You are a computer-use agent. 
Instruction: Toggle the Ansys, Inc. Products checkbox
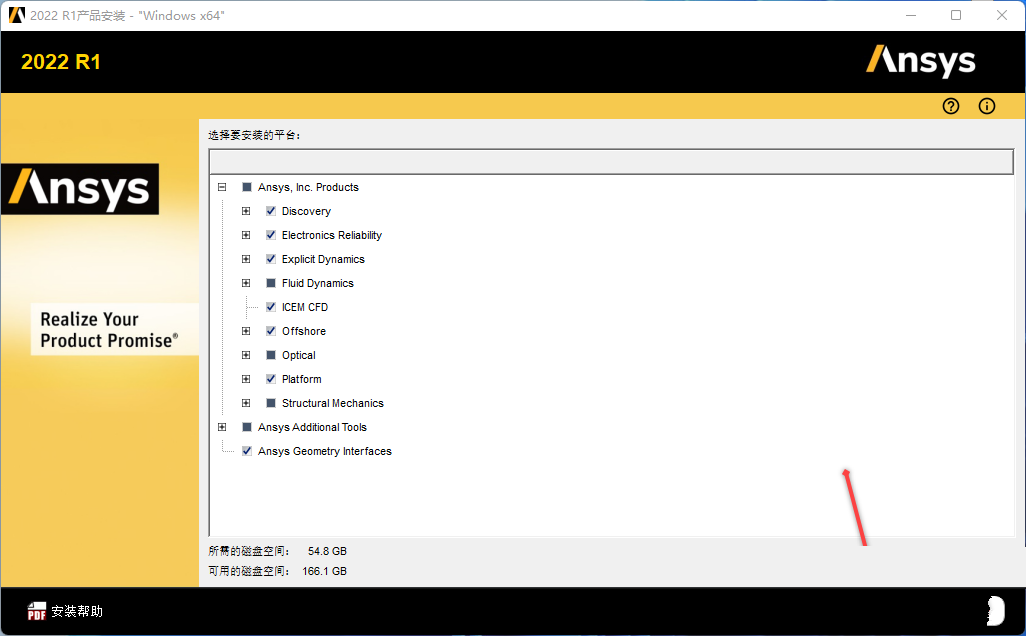point(247,187)
